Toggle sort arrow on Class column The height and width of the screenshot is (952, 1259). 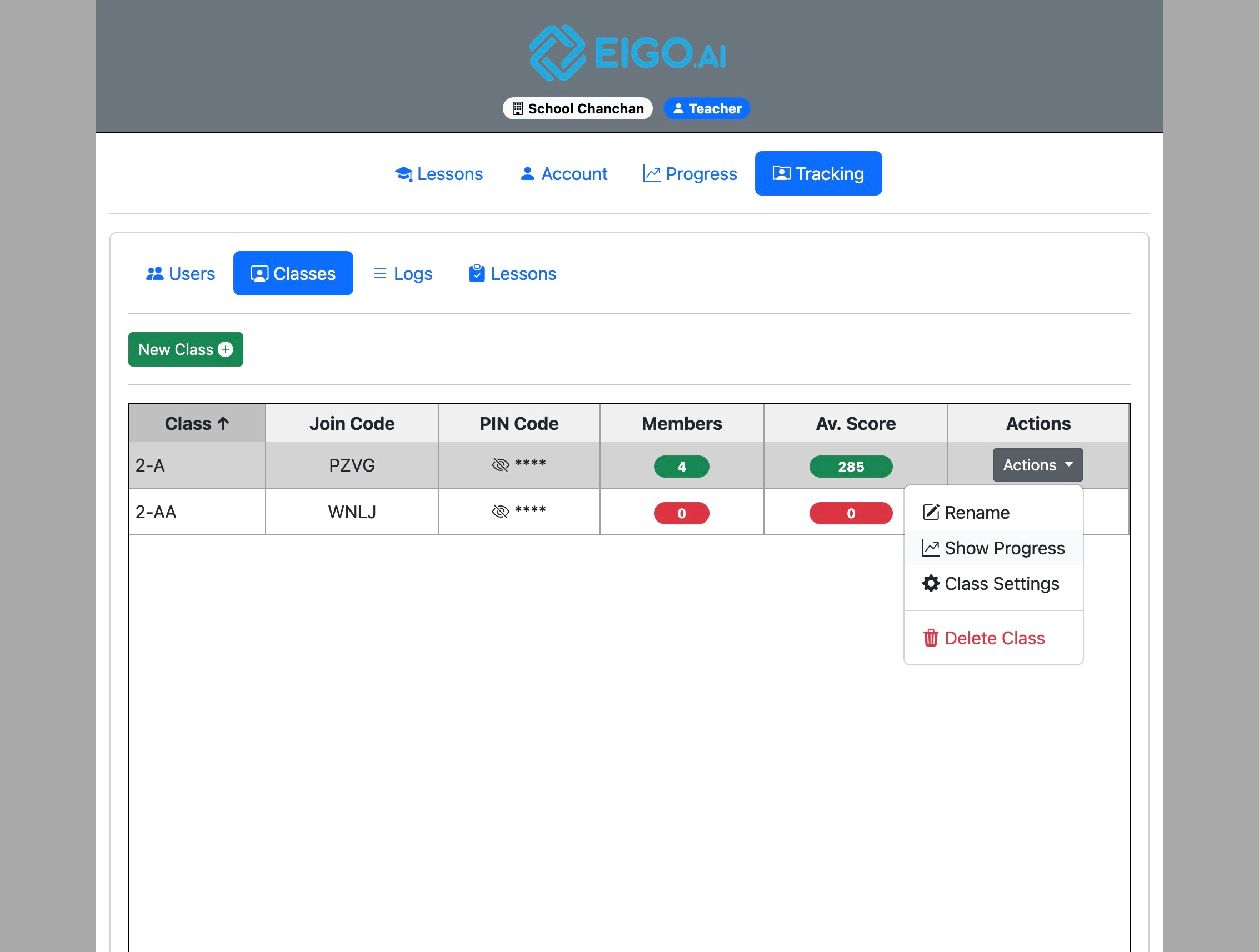(x=224, y=423)
